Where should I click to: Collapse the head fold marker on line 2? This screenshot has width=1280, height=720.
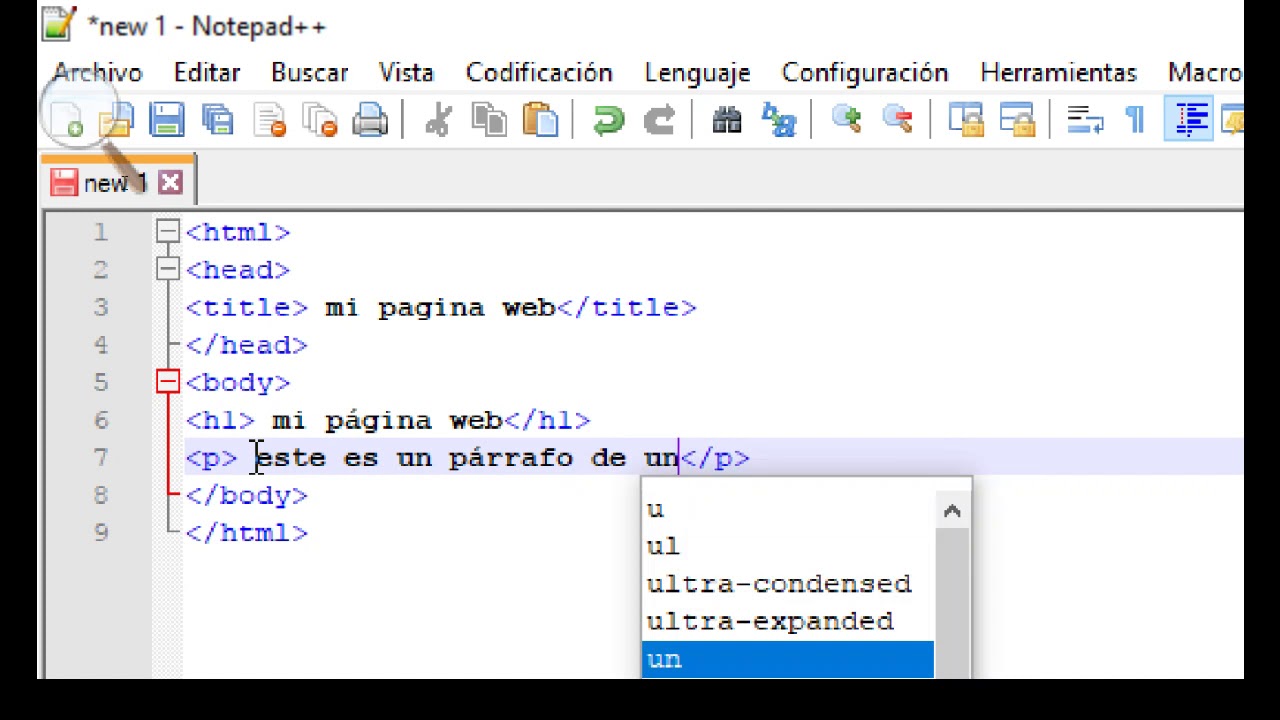167,269
